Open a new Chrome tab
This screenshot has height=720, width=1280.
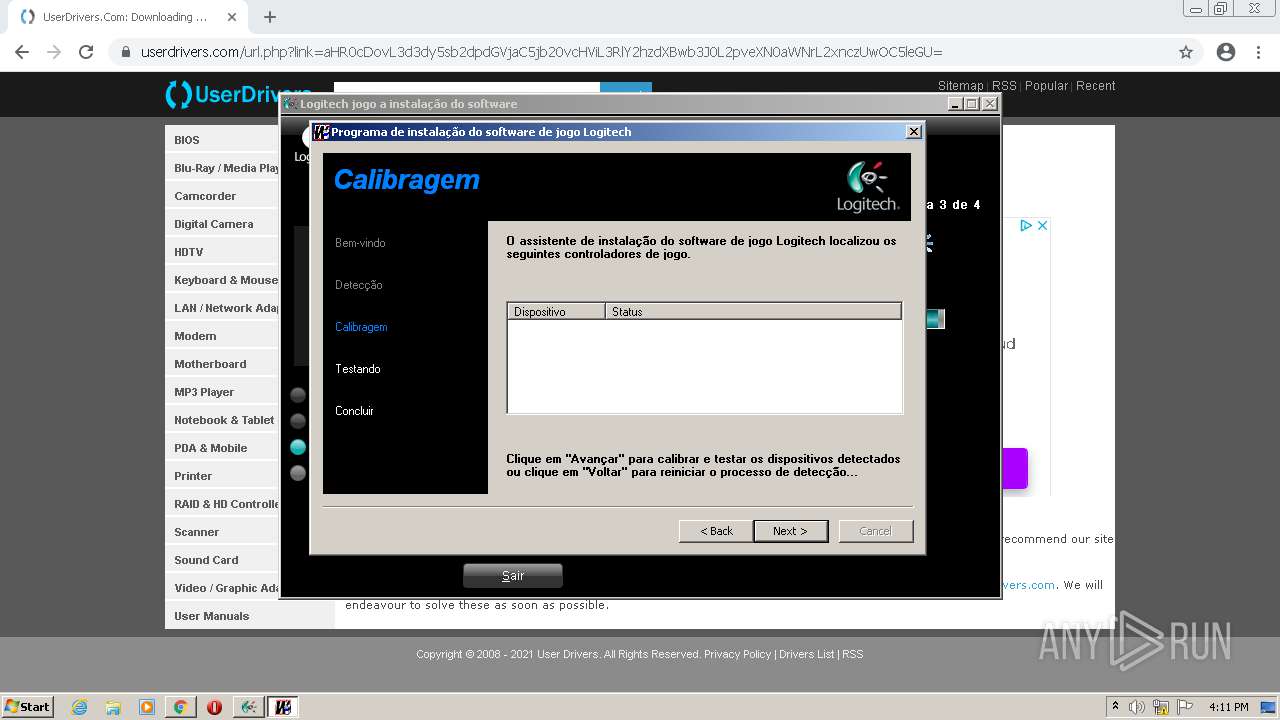click(270, 17)
